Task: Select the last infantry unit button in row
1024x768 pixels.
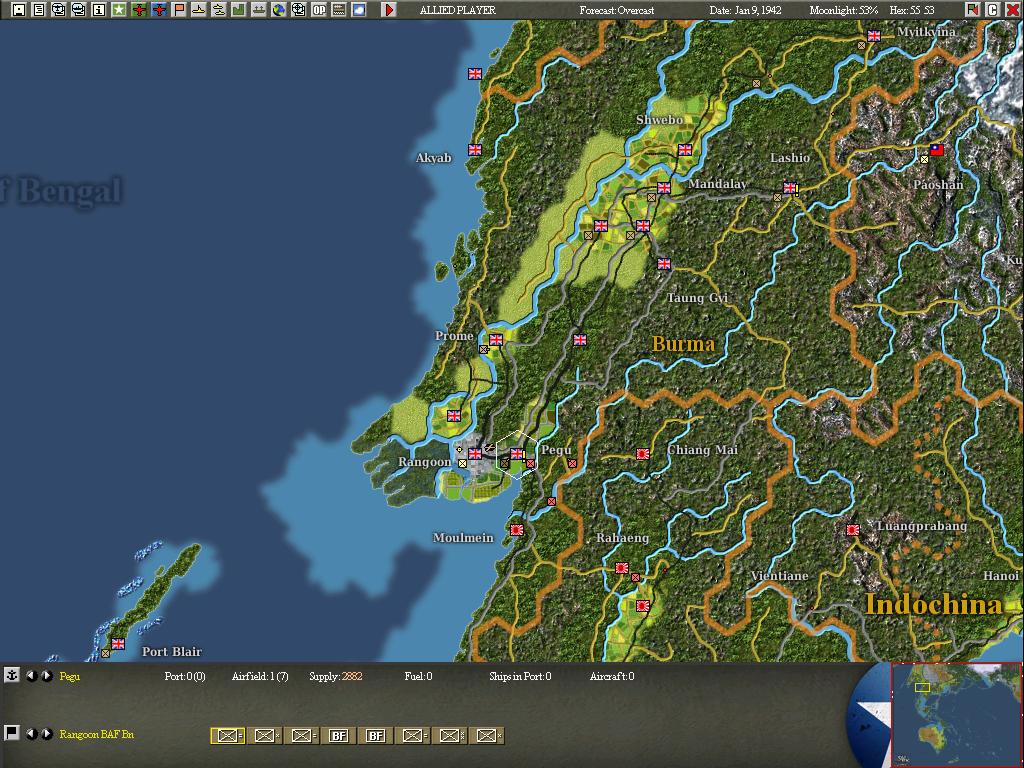Action: tap(487, 735)
